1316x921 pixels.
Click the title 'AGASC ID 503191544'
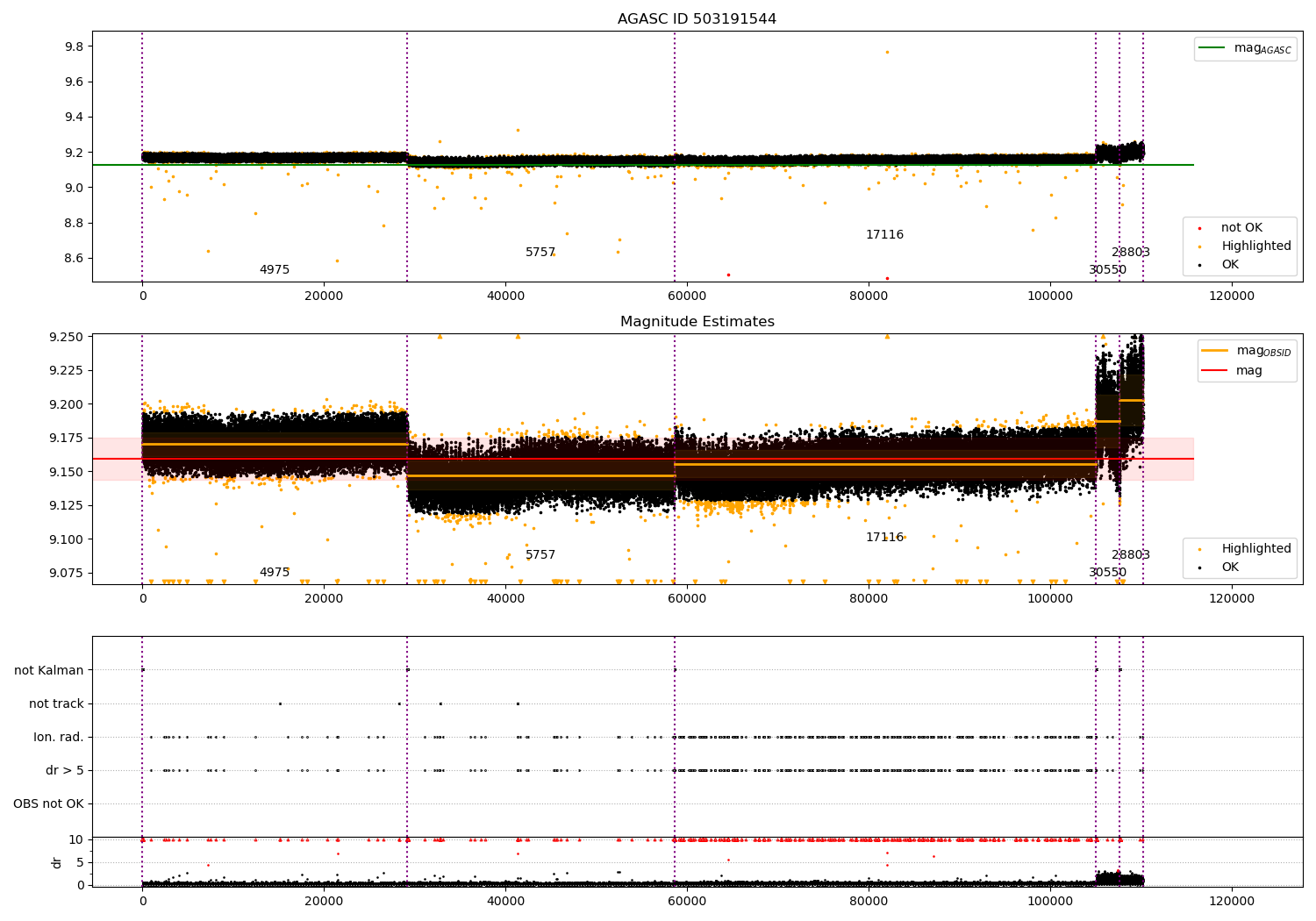[x=697, y=19]
